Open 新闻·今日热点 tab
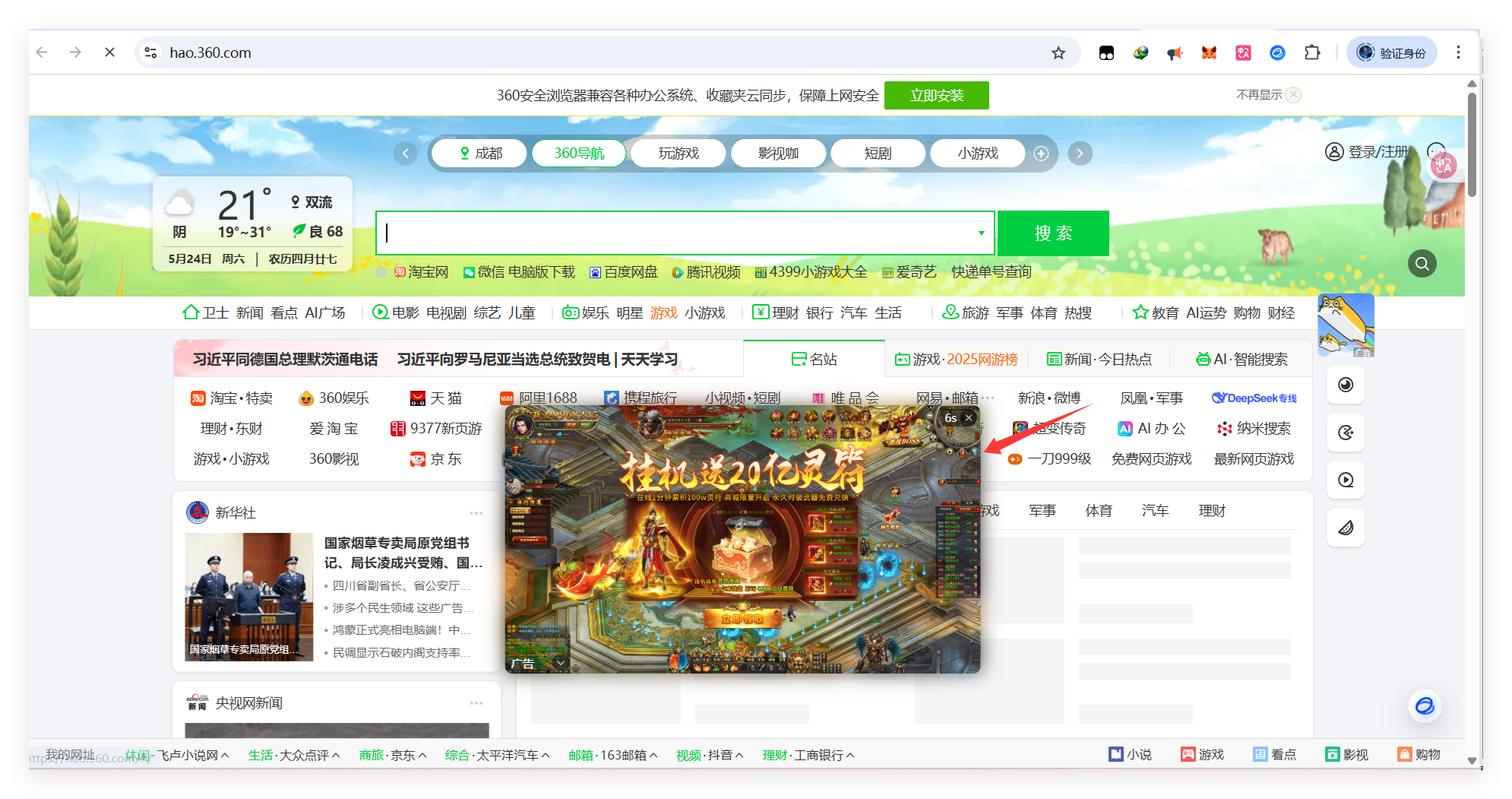 (1099, 359)
